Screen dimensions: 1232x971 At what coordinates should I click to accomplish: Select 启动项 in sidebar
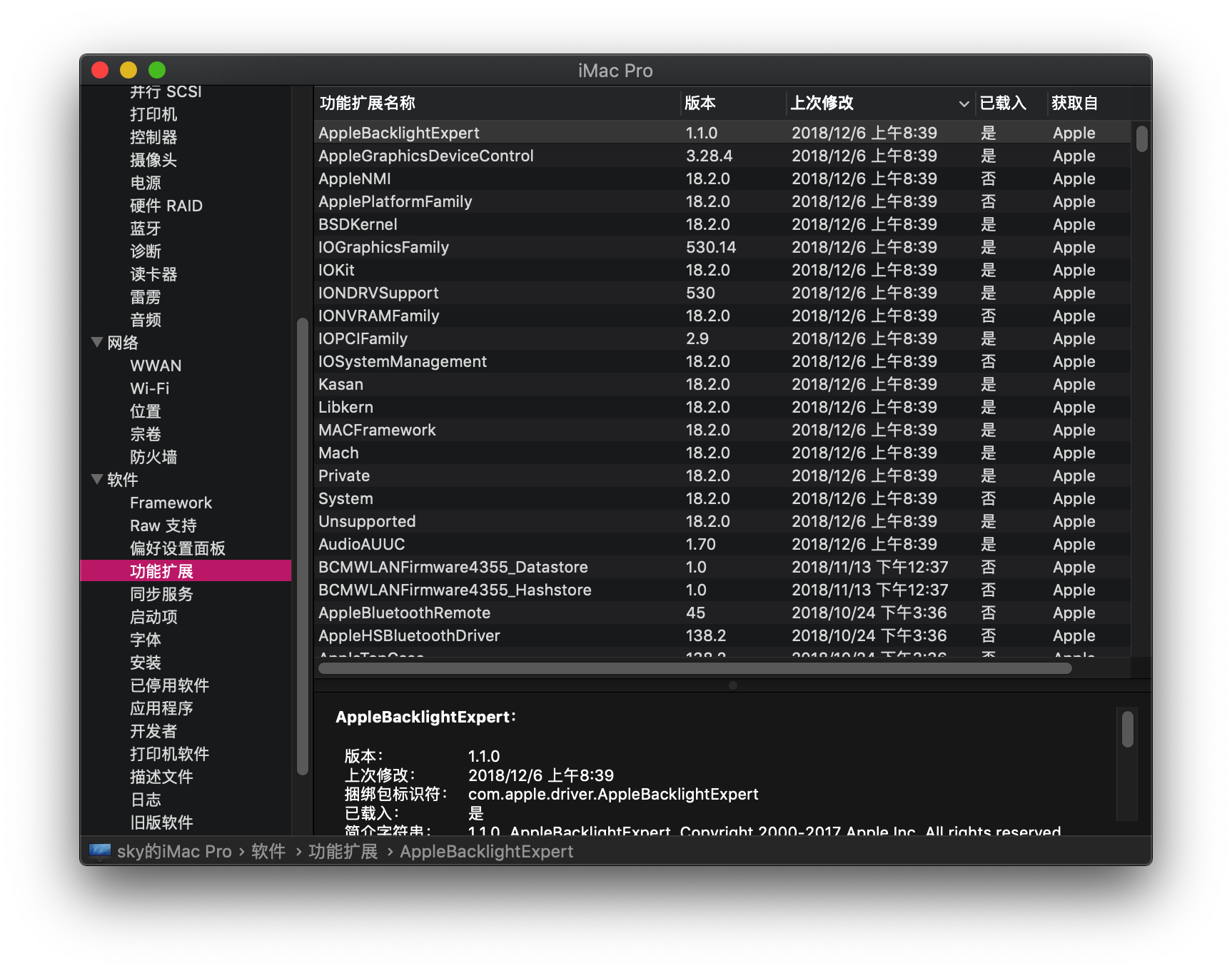pos(153,617)
